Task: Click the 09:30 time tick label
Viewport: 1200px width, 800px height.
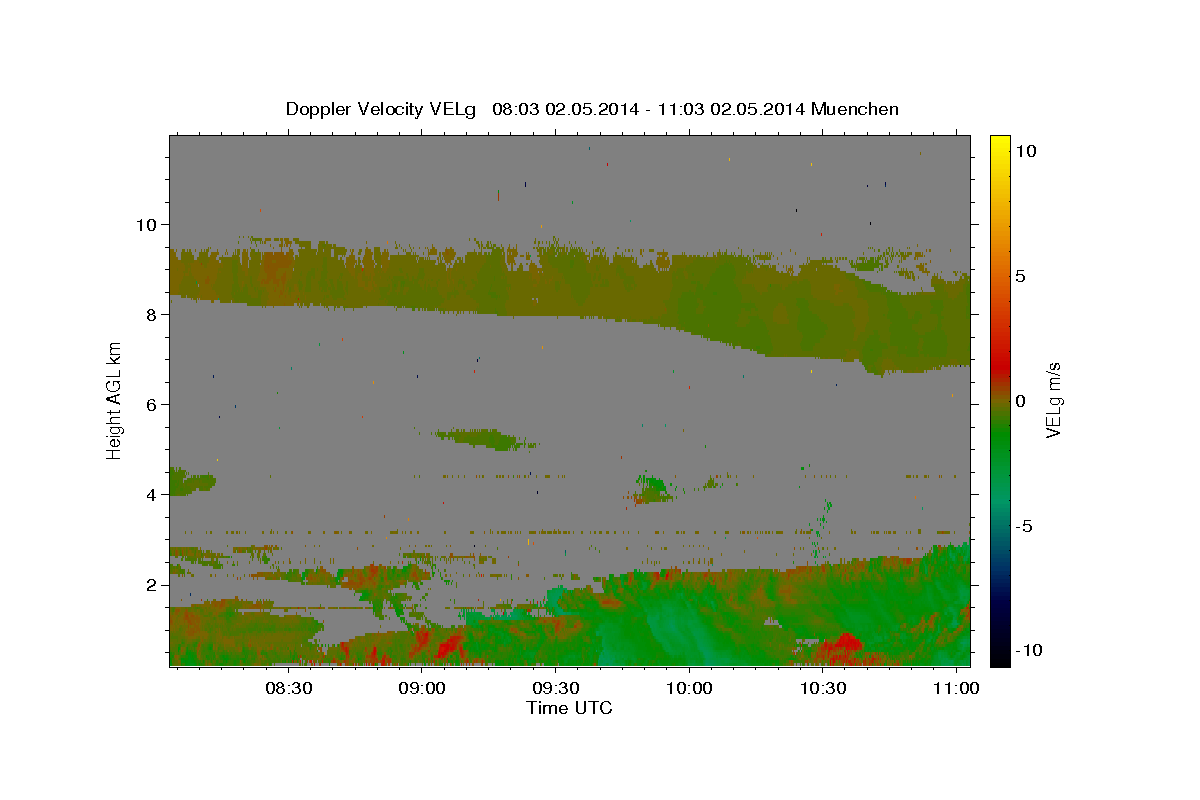Action: pos(556,689)
